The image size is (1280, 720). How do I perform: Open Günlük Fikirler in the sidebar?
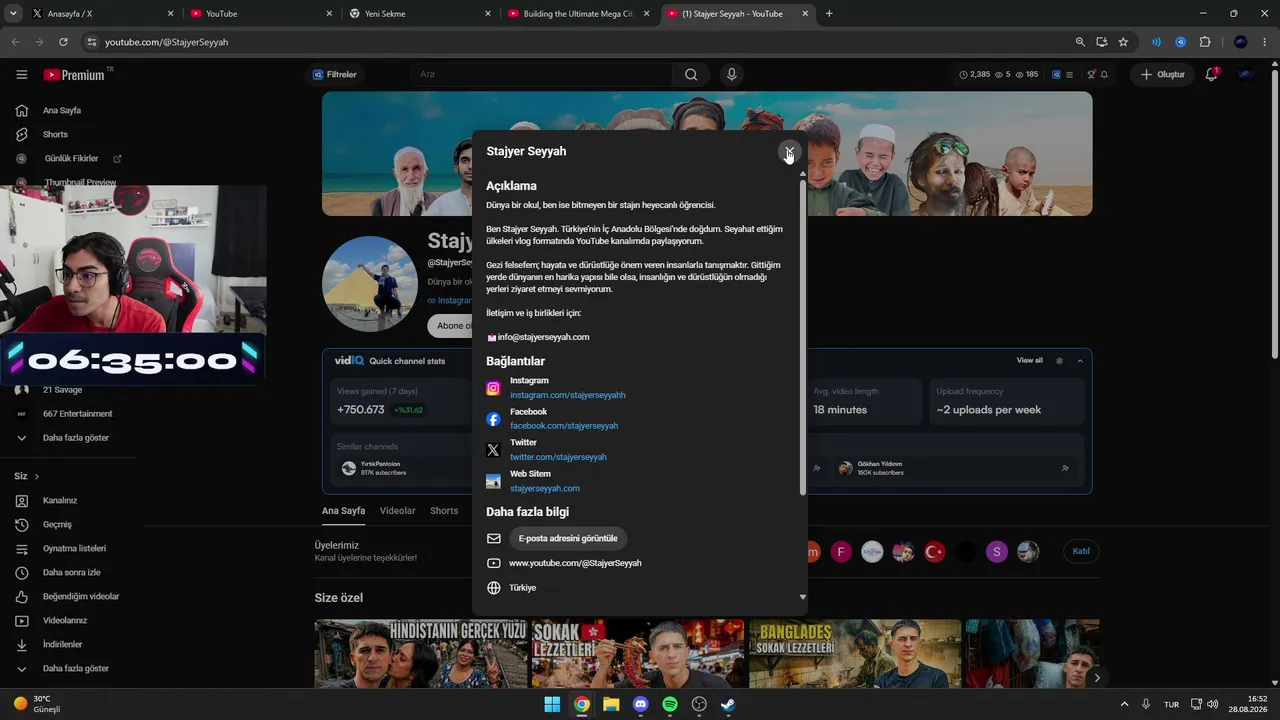(71, 158)
